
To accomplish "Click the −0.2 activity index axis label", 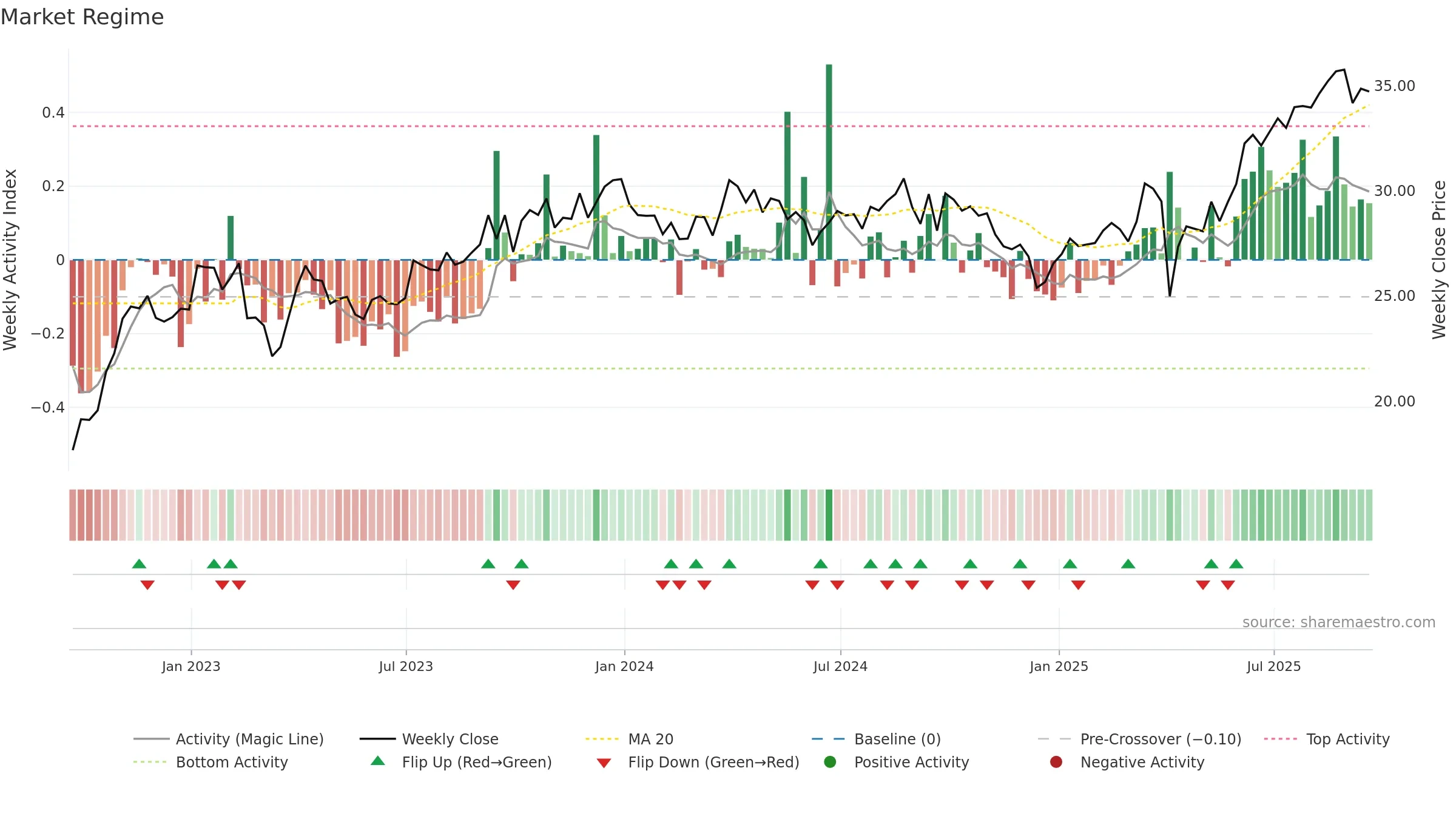I will (48, 334).
